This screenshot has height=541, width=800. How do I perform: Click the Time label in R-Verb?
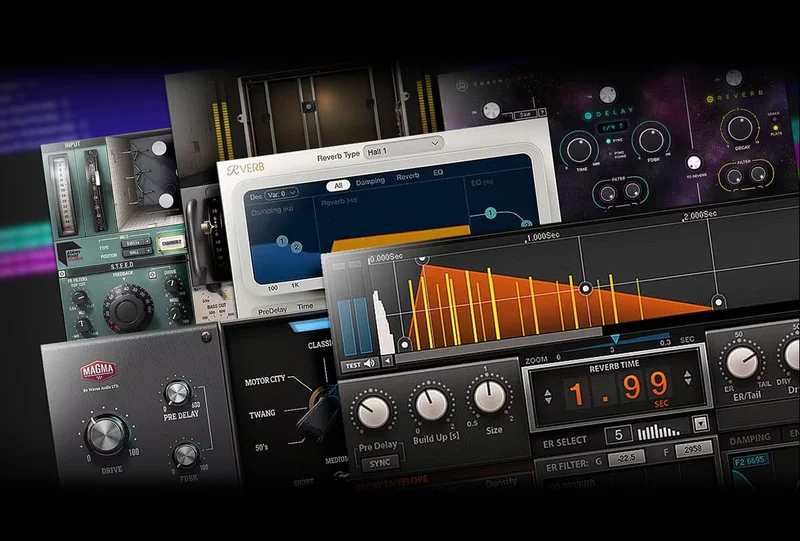(305, 306)
